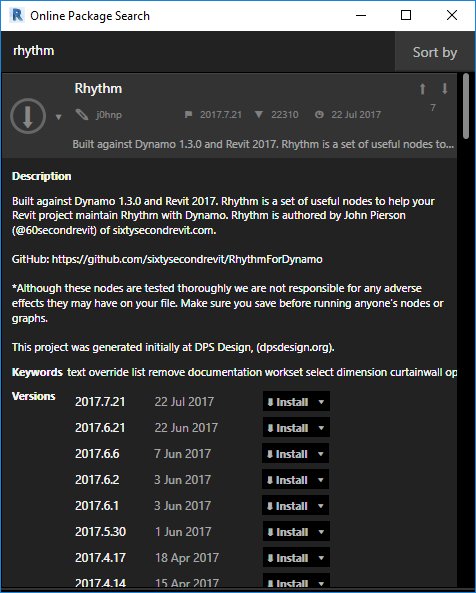476x593 pixels.
Task: Click the 18 Apr 2017 release date
Action: click(187, 558)
